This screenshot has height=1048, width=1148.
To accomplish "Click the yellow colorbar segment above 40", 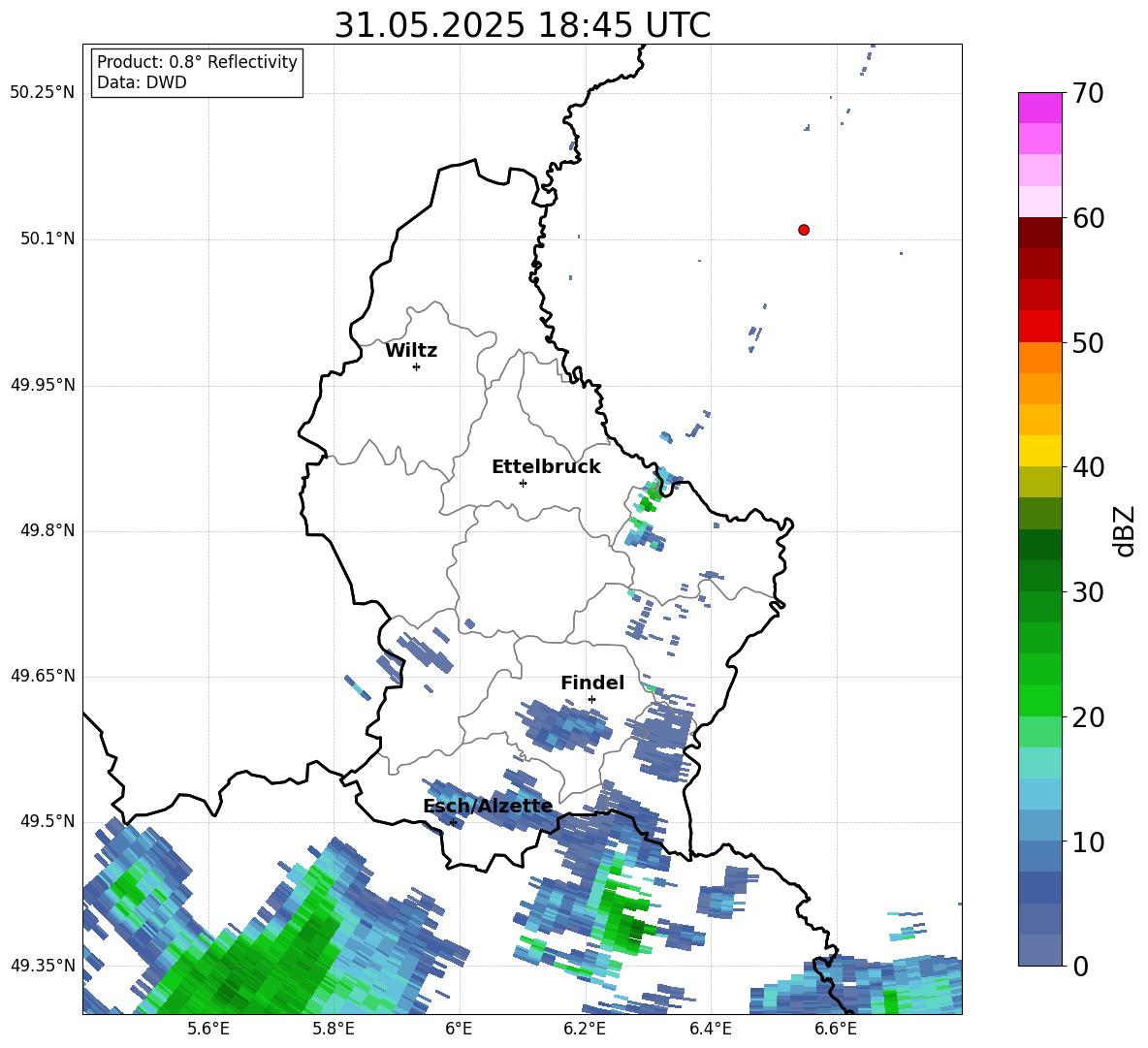I will click(1039, 451).
